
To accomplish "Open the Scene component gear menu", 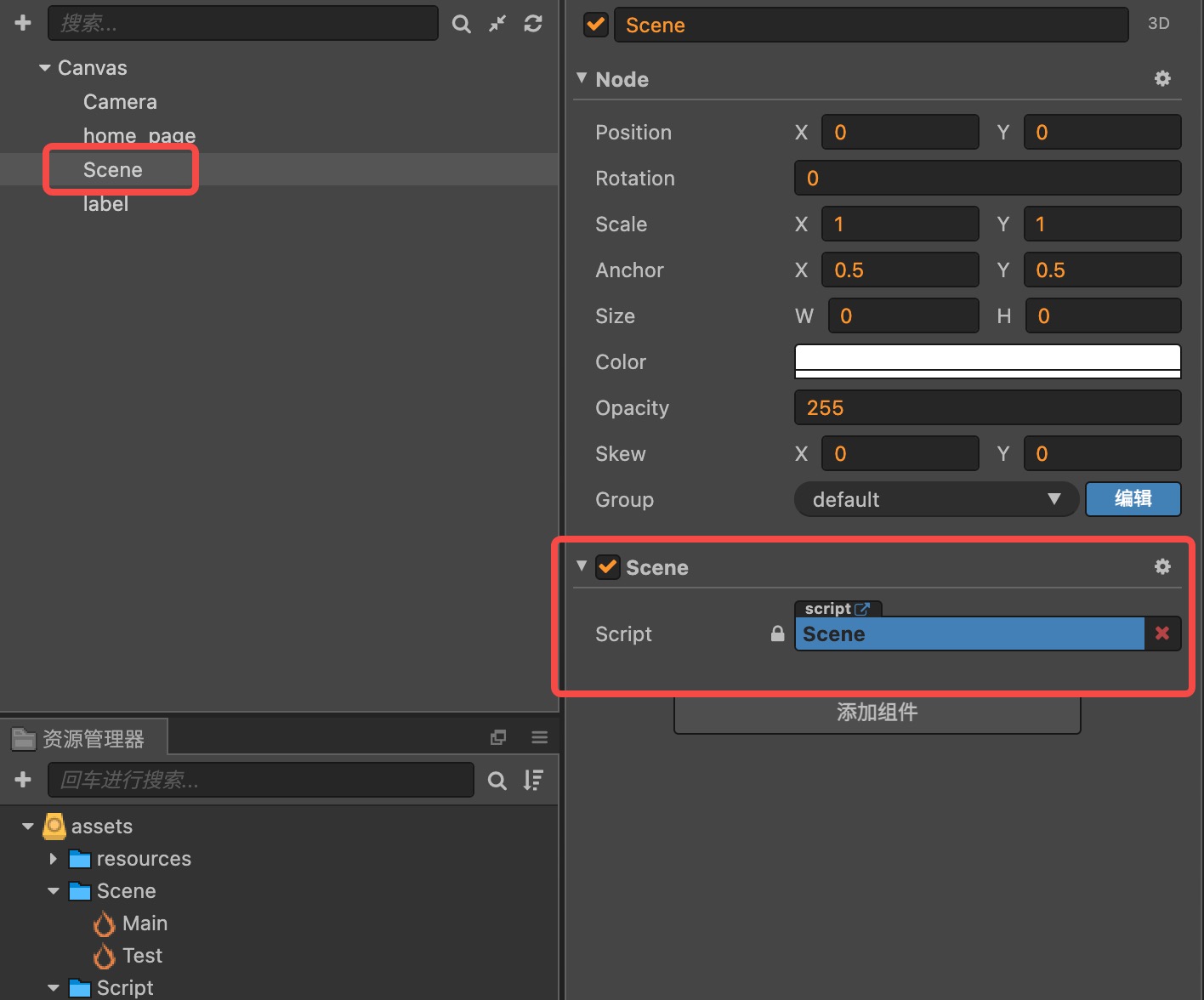I will (x=1162, y=566).
